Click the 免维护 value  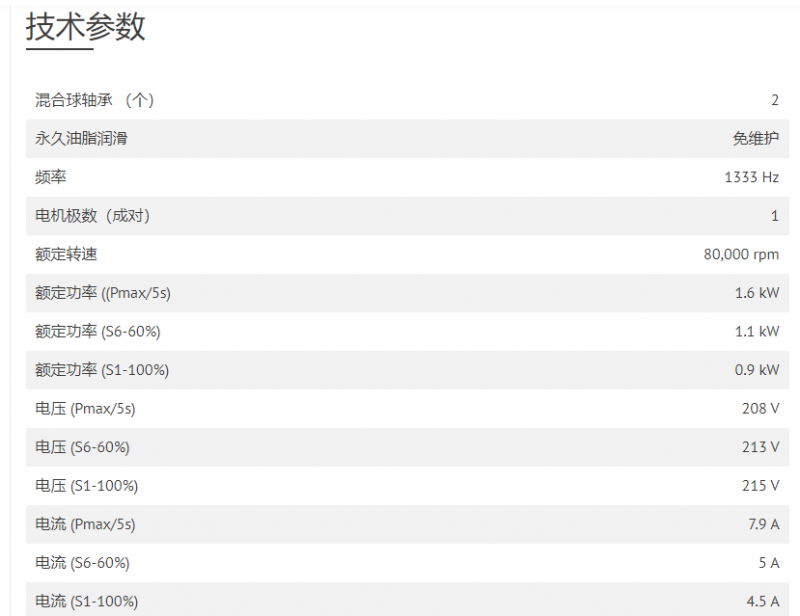pyautogui.click(x=756, y=138)
